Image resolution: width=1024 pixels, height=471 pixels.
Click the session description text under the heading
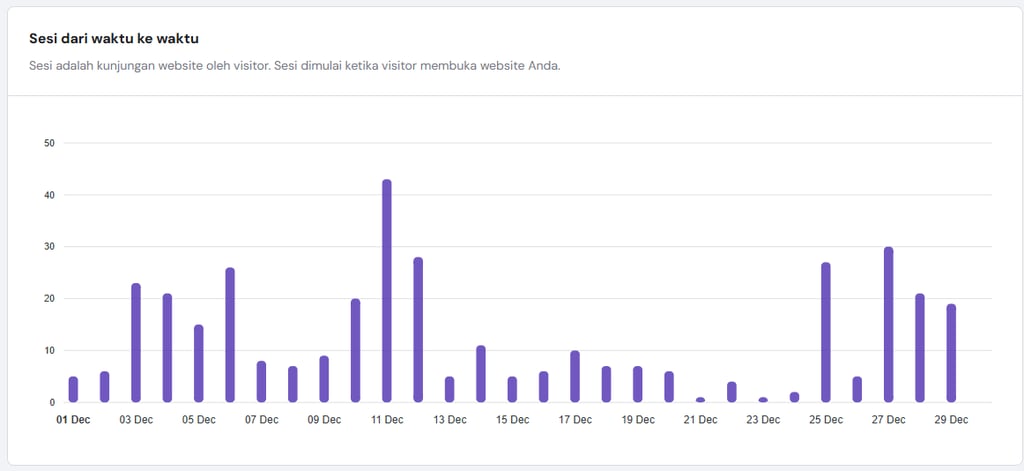point(295,67)
